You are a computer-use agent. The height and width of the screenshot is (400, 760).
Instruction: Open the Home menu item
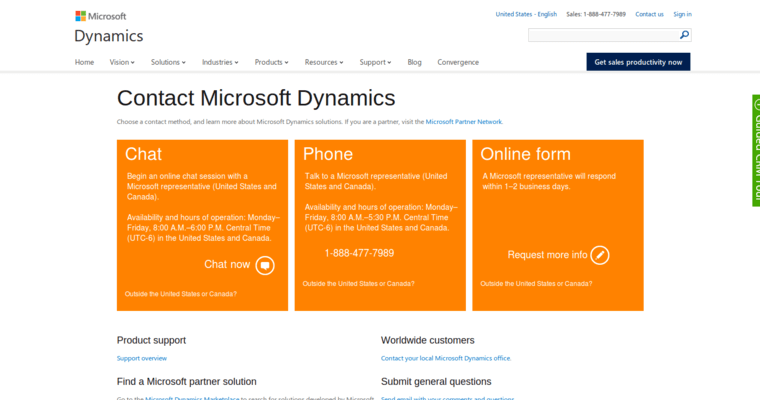(x=84, y=62)
